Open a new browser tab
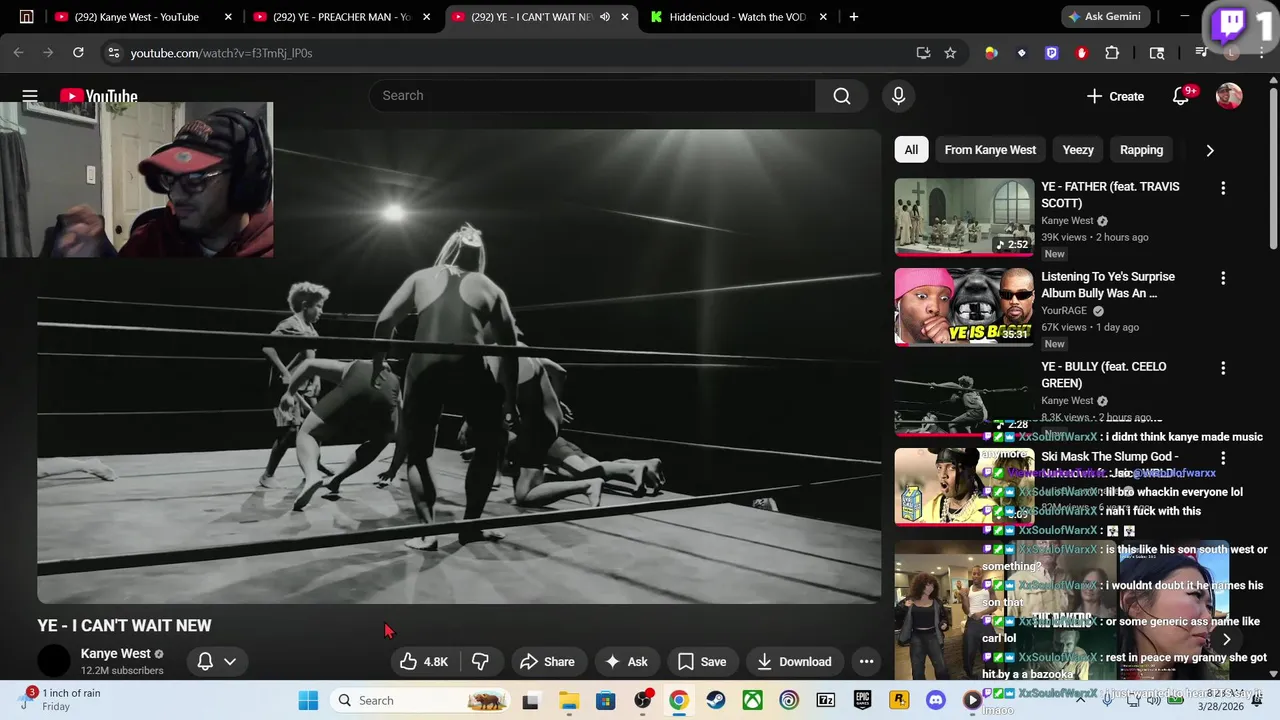The image size is (1280, 720). pyautogui.click(x=853, y=17)
